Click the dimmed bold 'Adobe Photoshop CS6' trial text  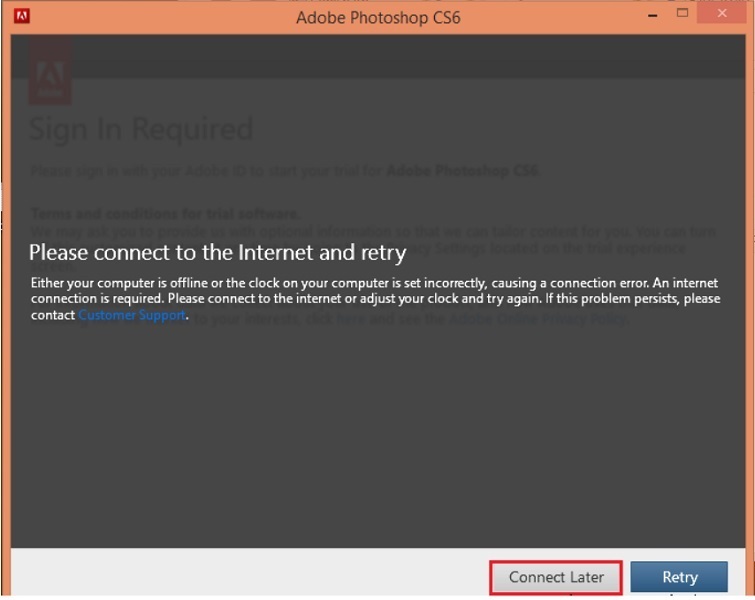tap(462, 171)
